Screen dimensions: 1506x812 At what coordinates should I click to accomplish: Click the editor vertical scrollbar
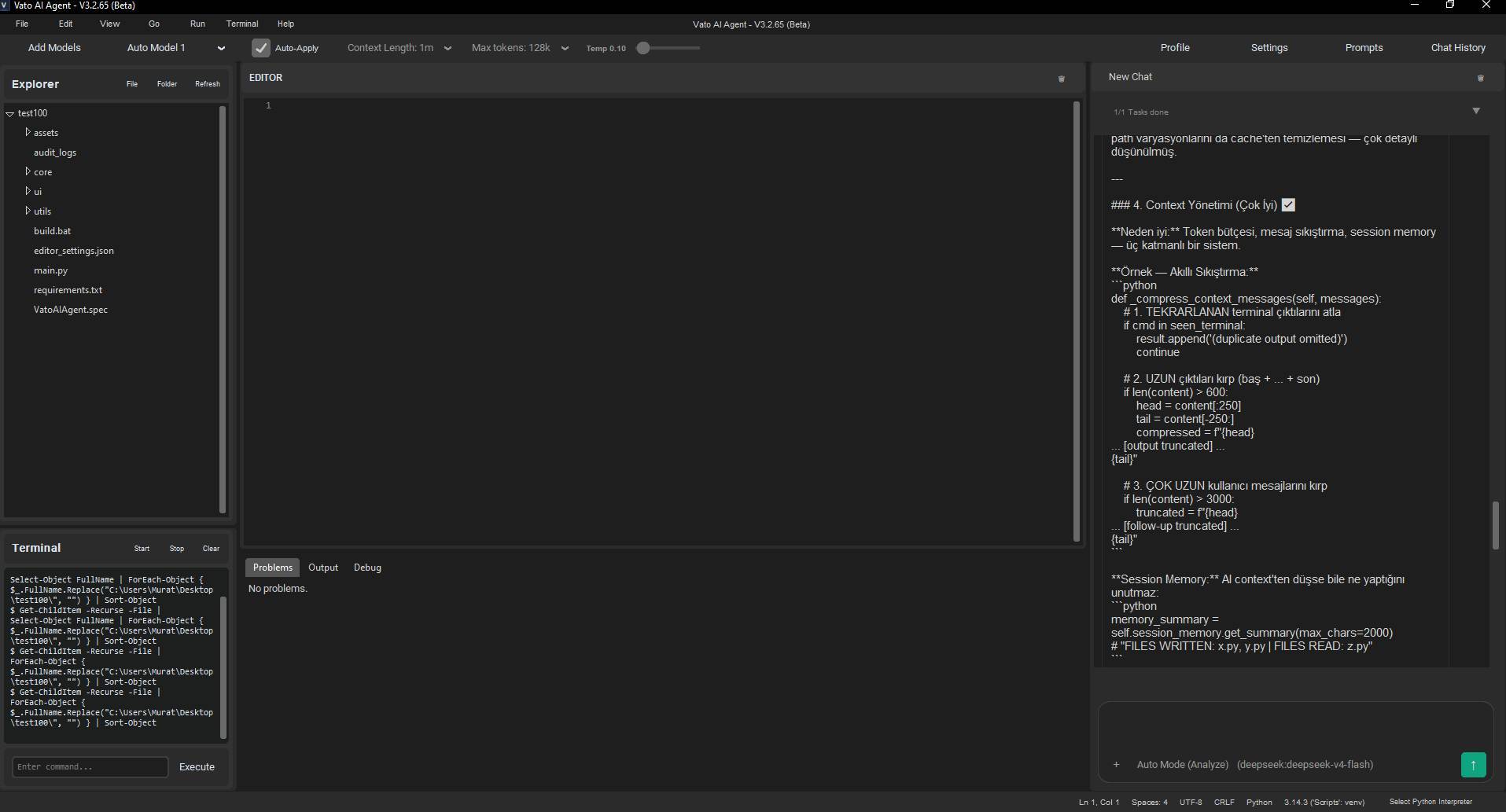tap(1077, 321)
